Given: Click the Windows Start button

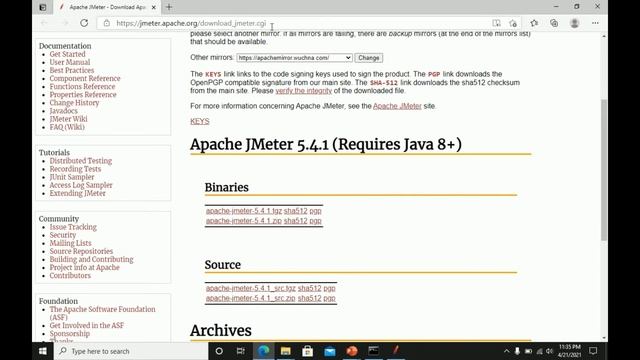Looking at the screenshot, I should 43,351.
